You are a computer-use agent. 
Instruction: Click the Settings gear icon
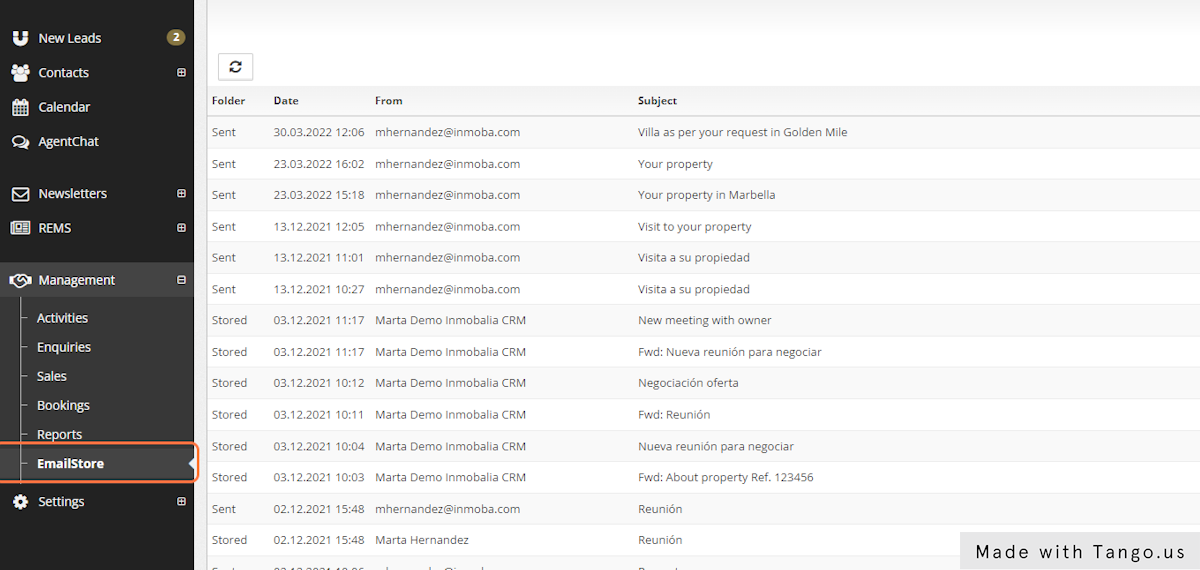point(20,502)
